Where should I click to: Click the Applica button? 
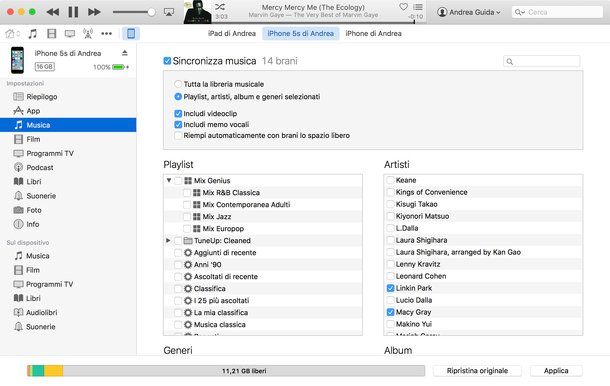[556, 371]
